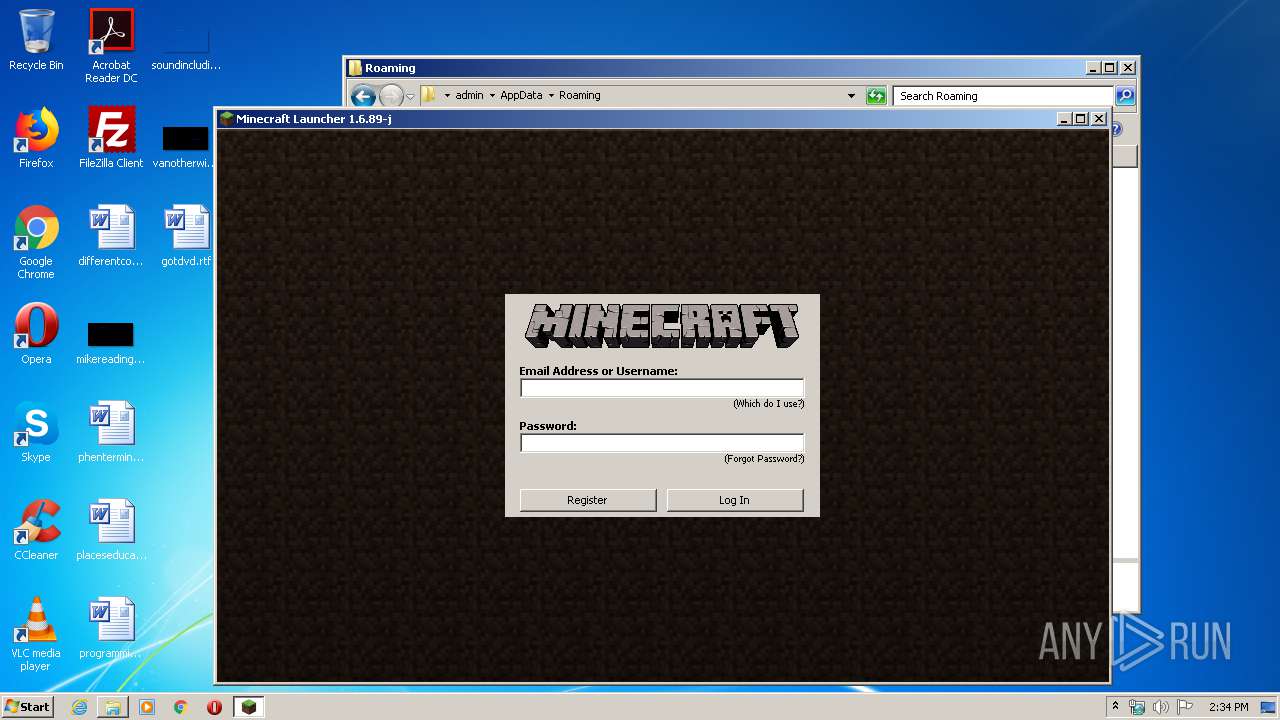Click the Chrome taskbar icon
The image size is (1280, 720).
tap(180, 707)
